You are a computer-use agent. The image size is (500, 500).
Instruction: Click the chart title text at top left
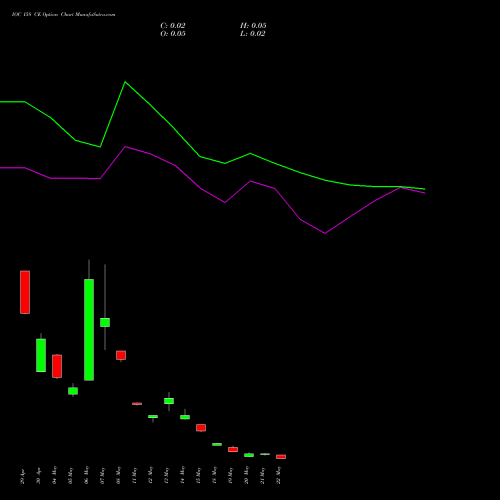coord(64,15)
